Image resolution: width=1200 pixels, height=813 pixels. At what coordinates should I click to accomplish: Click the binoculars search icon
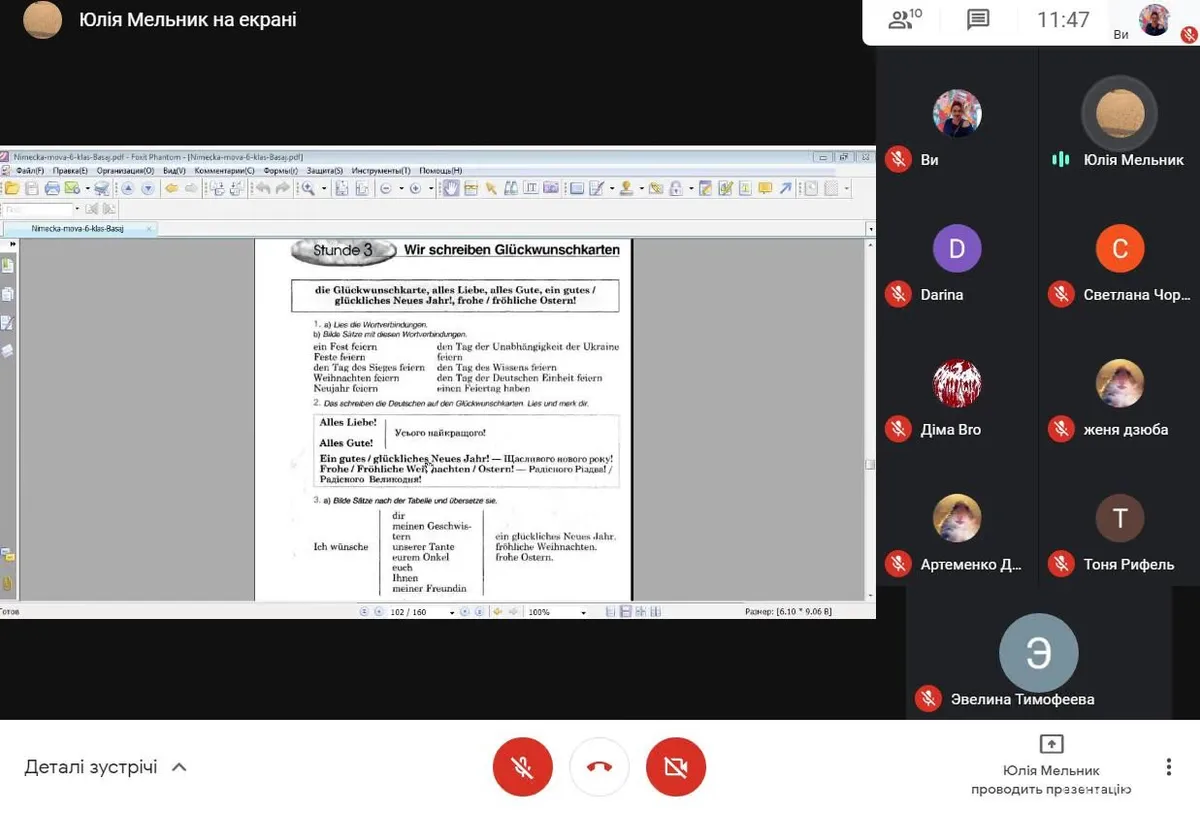click(512, 188)
